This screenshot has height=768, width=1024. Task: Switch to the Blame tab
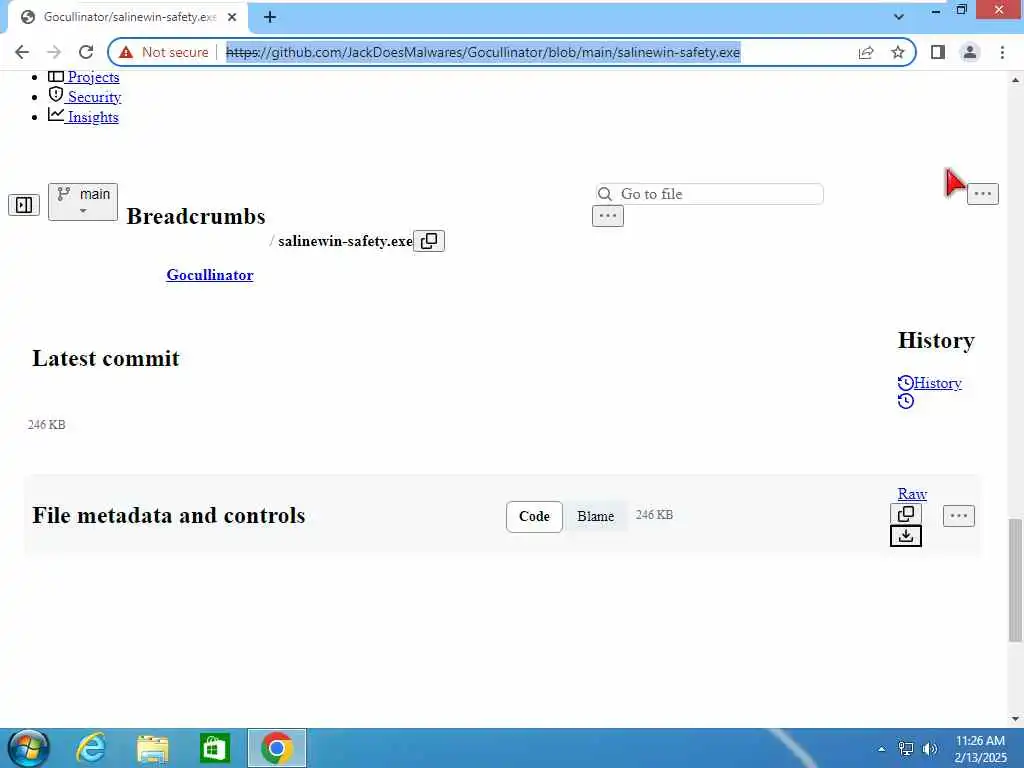(596, 517)
